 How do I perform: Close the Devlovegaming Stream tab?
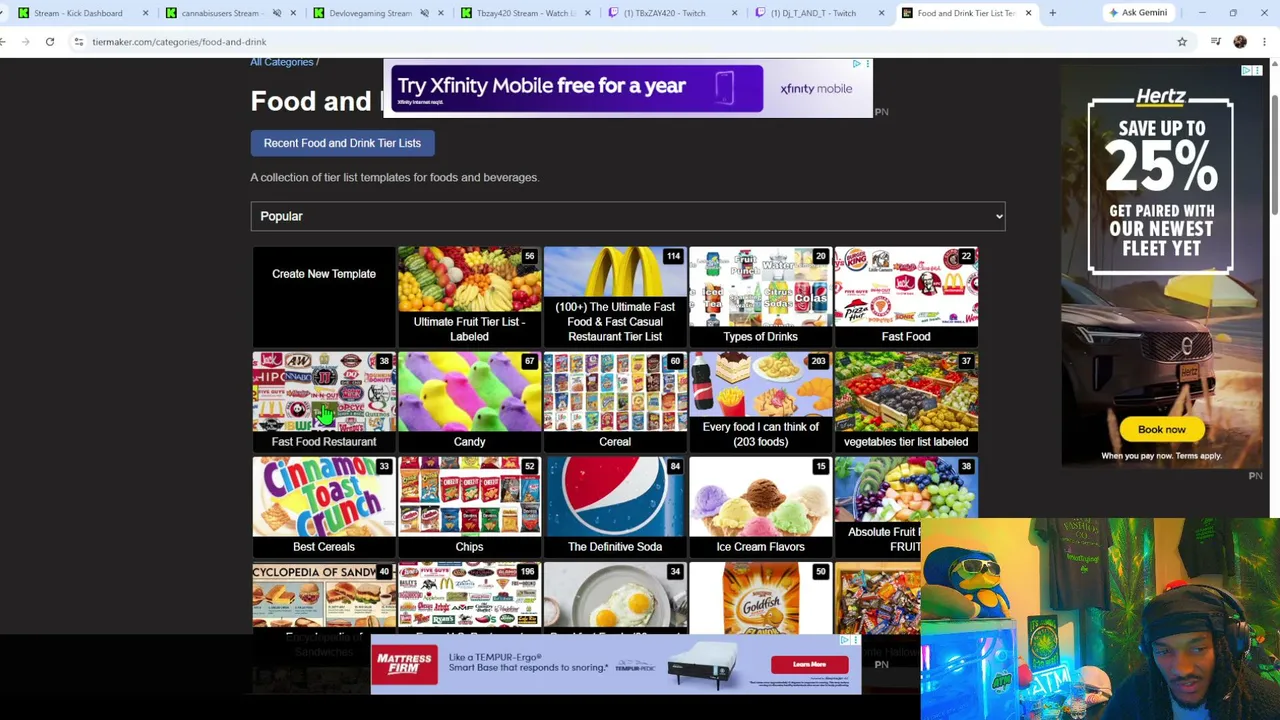click(440, 13)
